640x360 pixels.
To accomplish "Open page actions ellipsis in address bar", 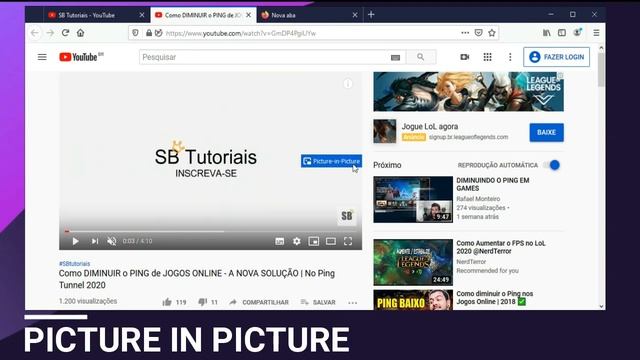I will (465, 33).
